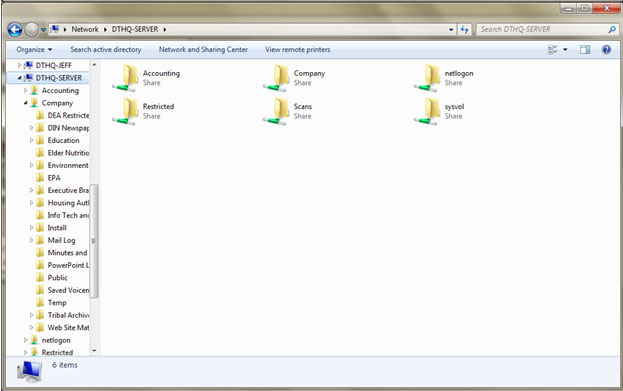Expand the Web Site Materials folder node
Screen dimensions: 623x391
31,327
